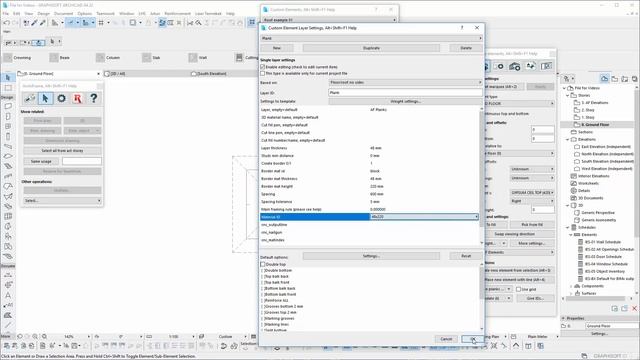
Task: Click the Layout Book icon in the navigator
Action: pyautogui.click(x=624, y=79)
